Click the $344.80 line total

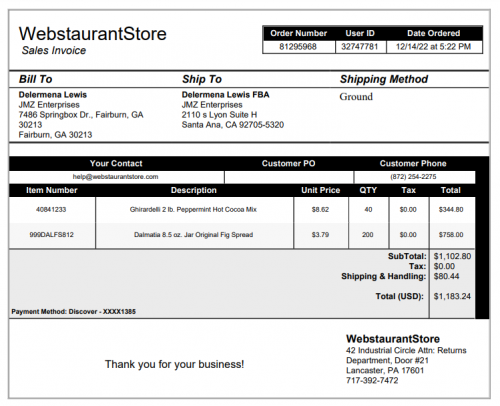[451, 209]
